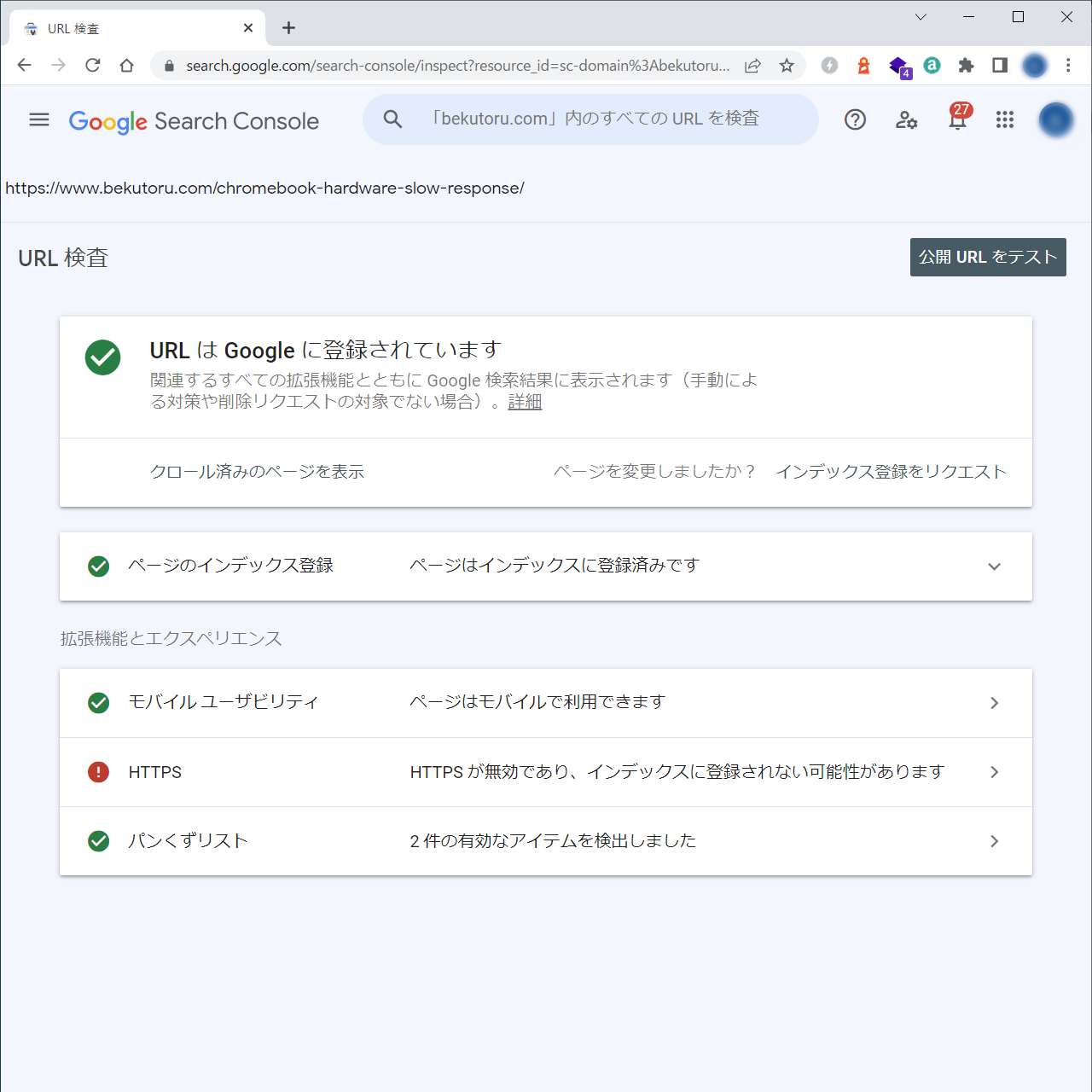Click the 詳細 link

(x=525, y=402)
